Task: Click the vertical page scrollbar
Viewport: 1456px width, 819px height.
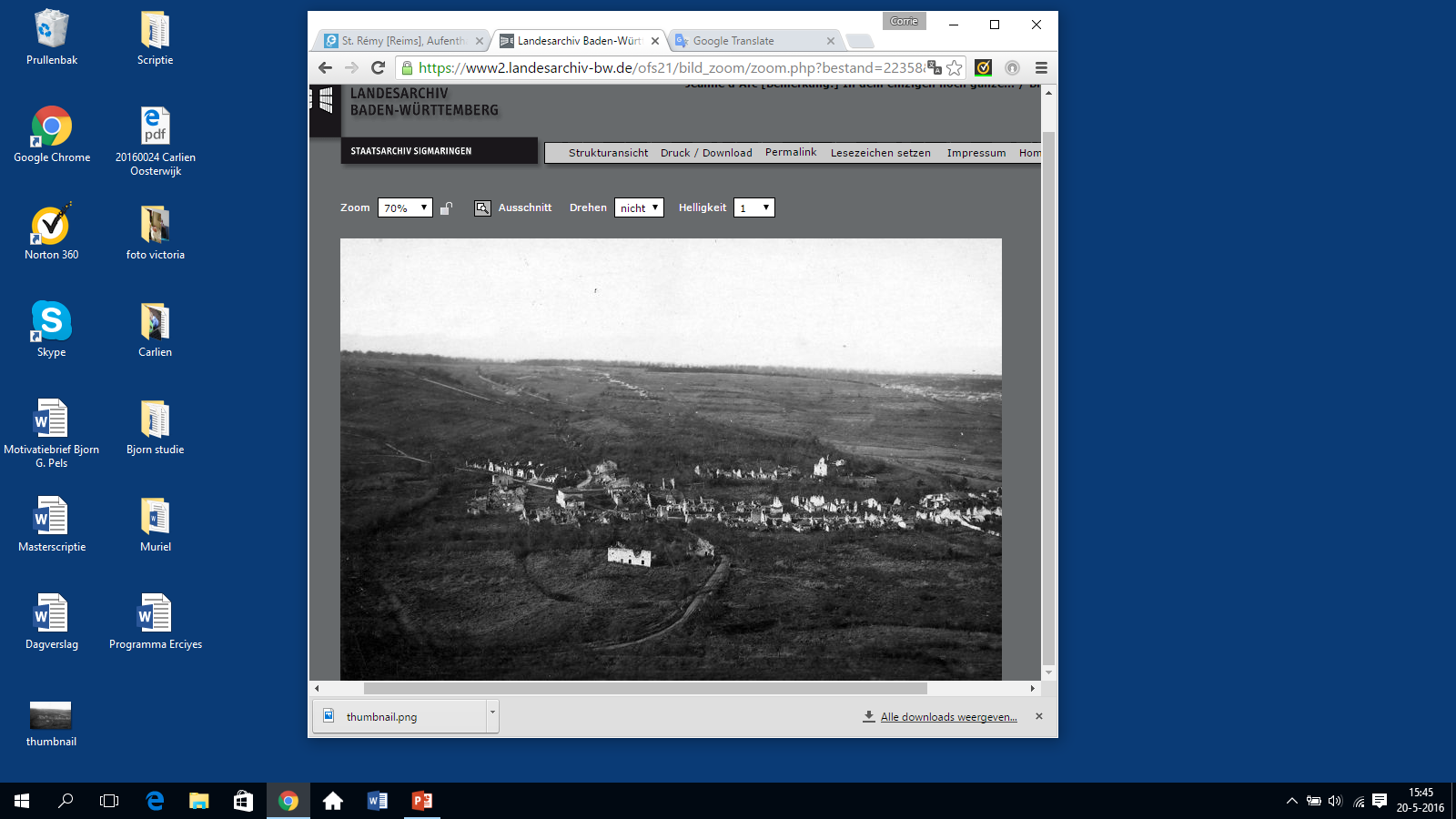Action: tap(1048, 398)
